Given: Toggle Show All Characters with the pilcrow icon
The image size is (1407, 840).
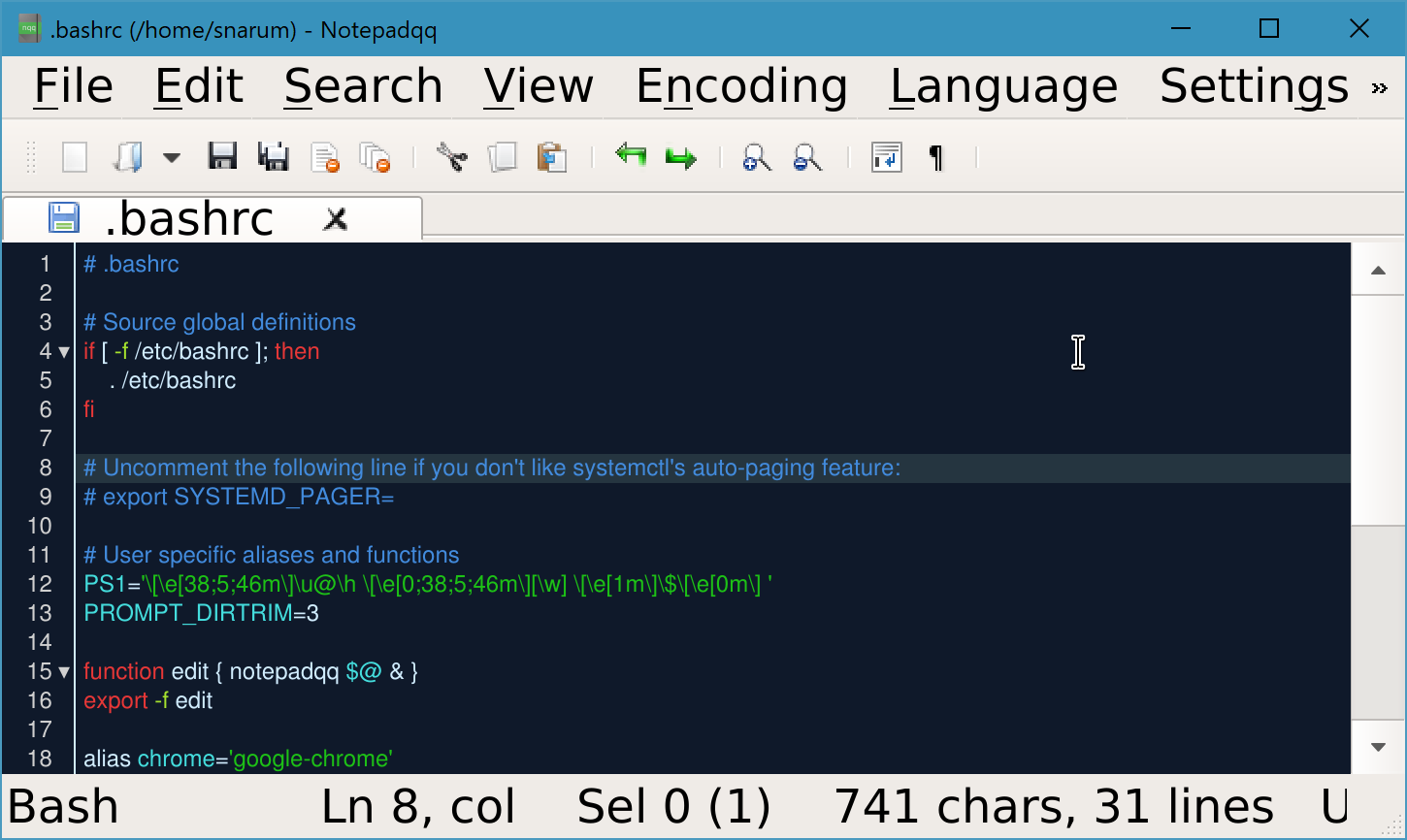Looking at the screenshot, I should coord(934,156).
